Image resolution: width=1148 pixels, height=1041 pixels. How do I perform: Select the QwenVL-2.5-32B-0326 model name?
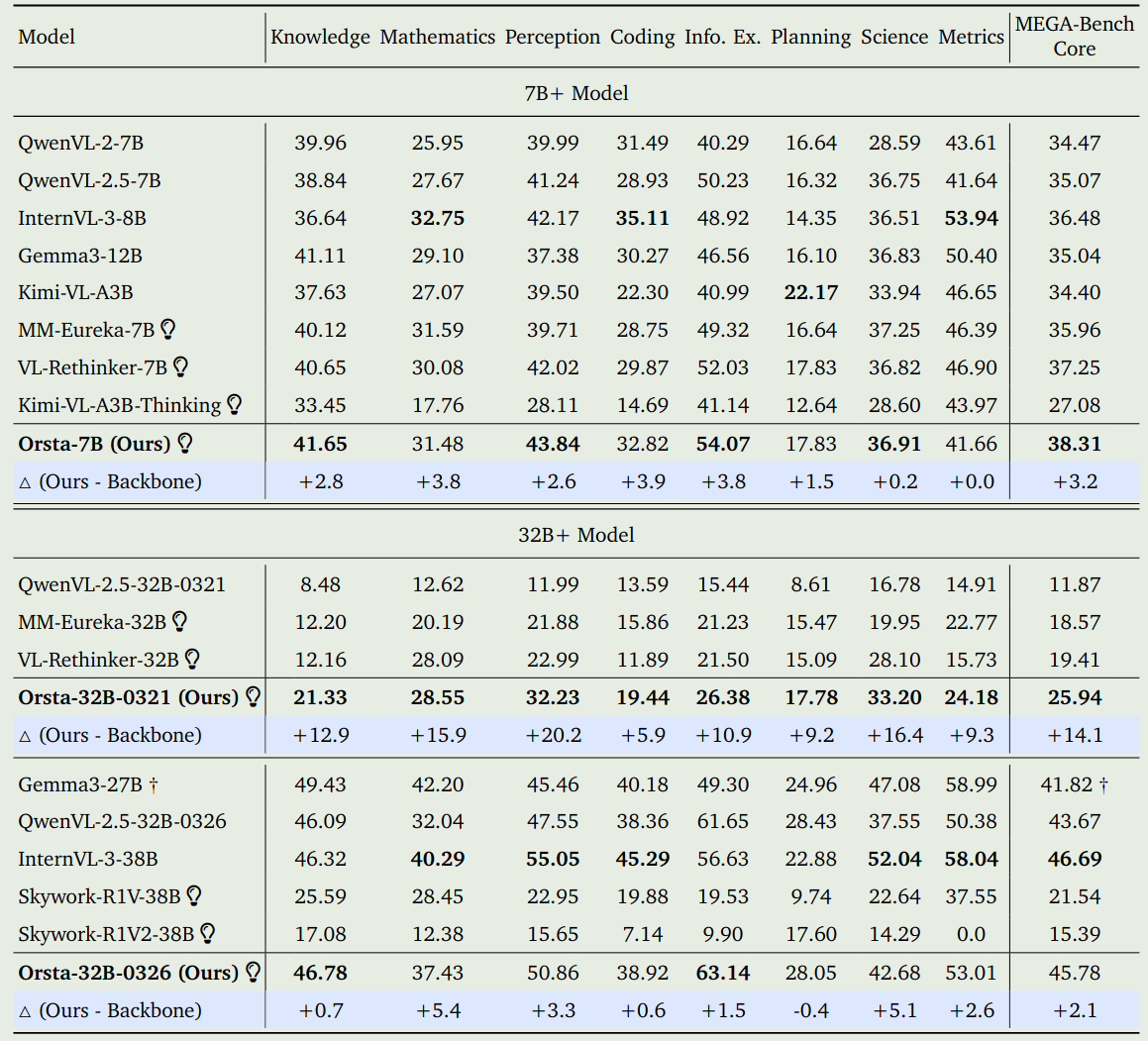[122, 821]
